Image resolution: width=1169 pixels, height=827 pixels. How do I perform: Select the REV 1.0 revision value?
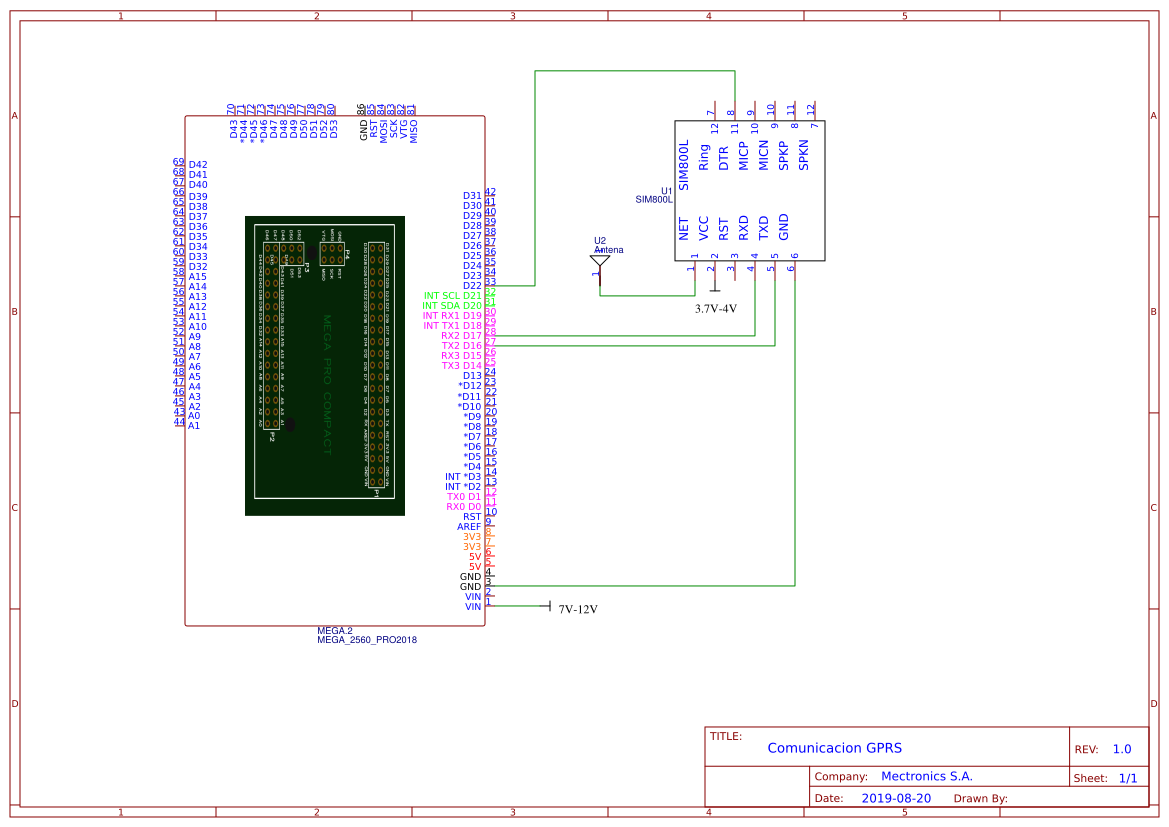[x=1121, y=749]
